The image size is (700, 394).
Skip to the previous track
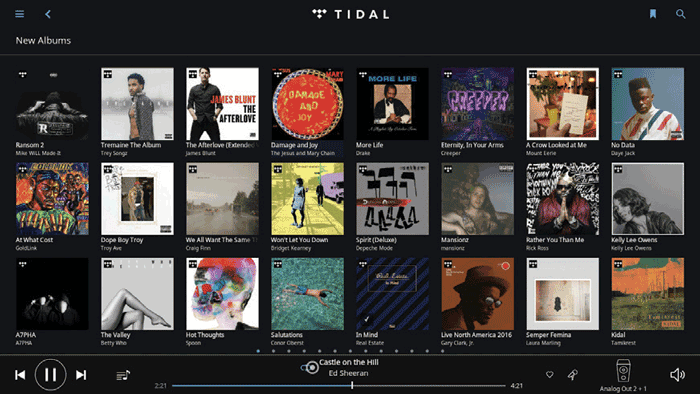click(x=20, y=375)
